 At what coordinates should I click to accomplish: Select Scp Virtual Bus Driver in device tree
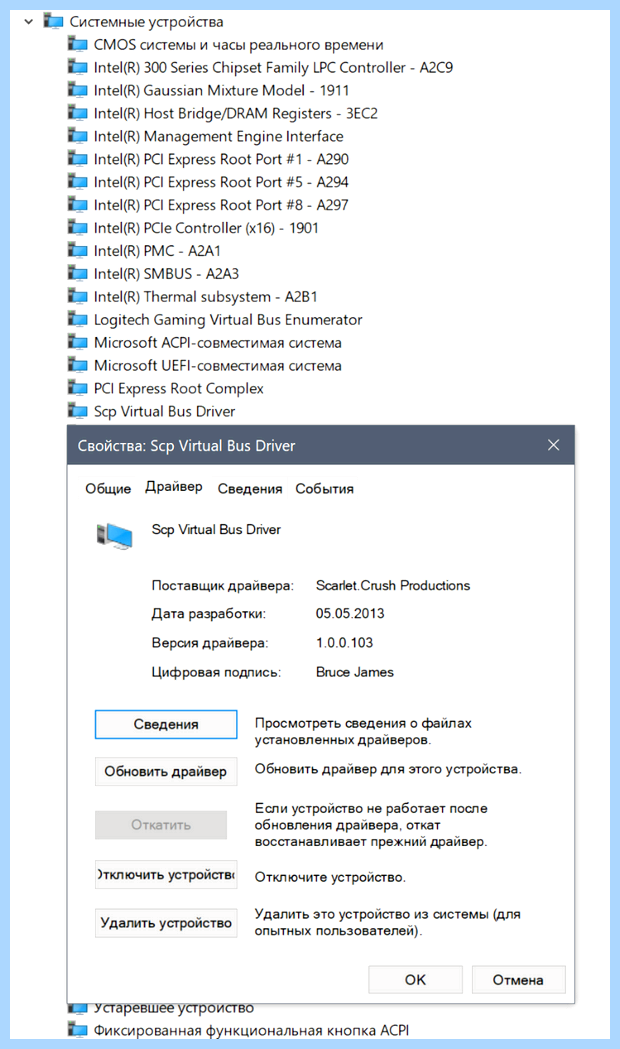(x=165, y=411)
